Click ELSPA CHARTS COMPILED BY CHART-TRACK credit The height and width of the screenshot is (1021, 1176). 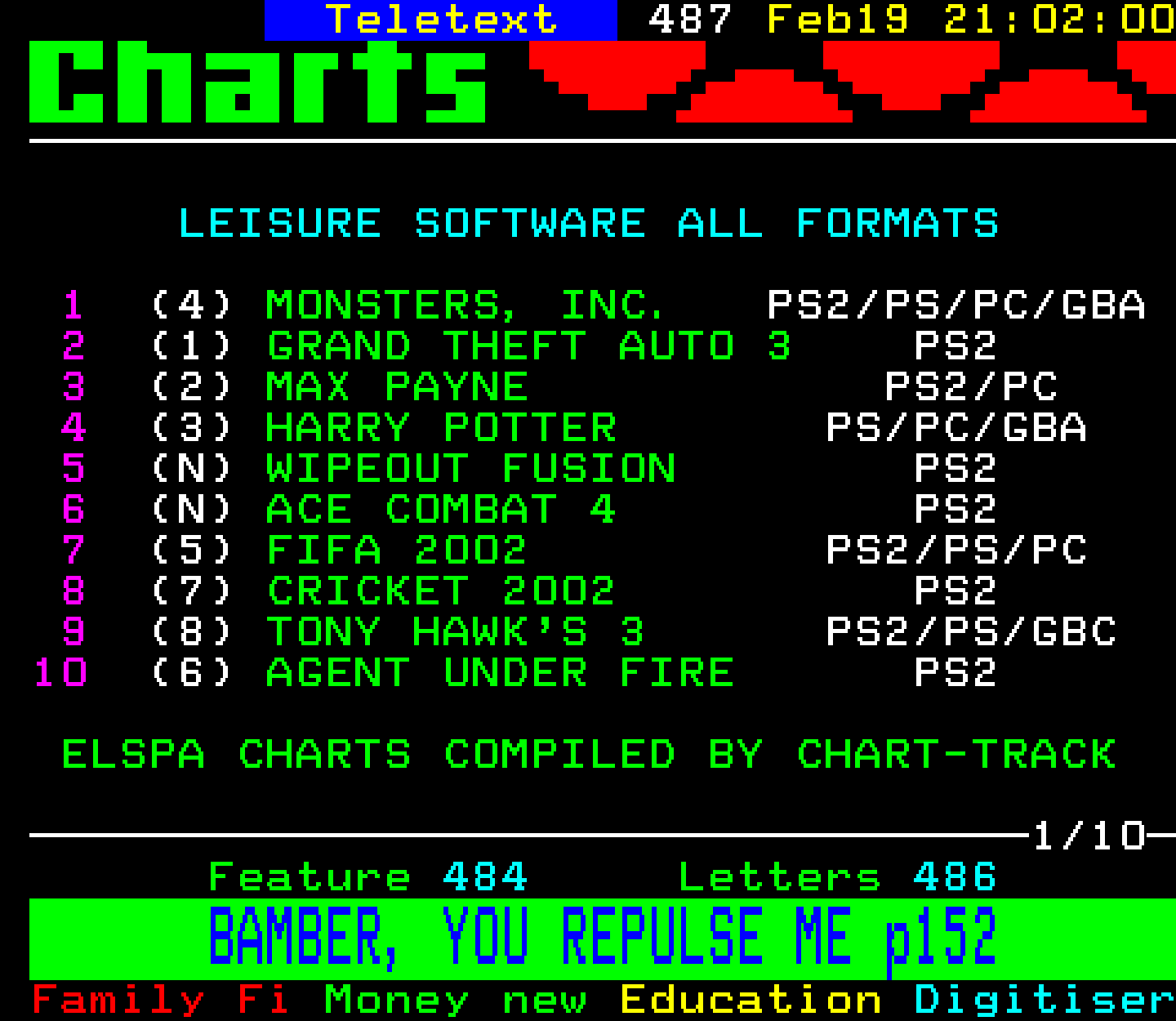[589, 755]
